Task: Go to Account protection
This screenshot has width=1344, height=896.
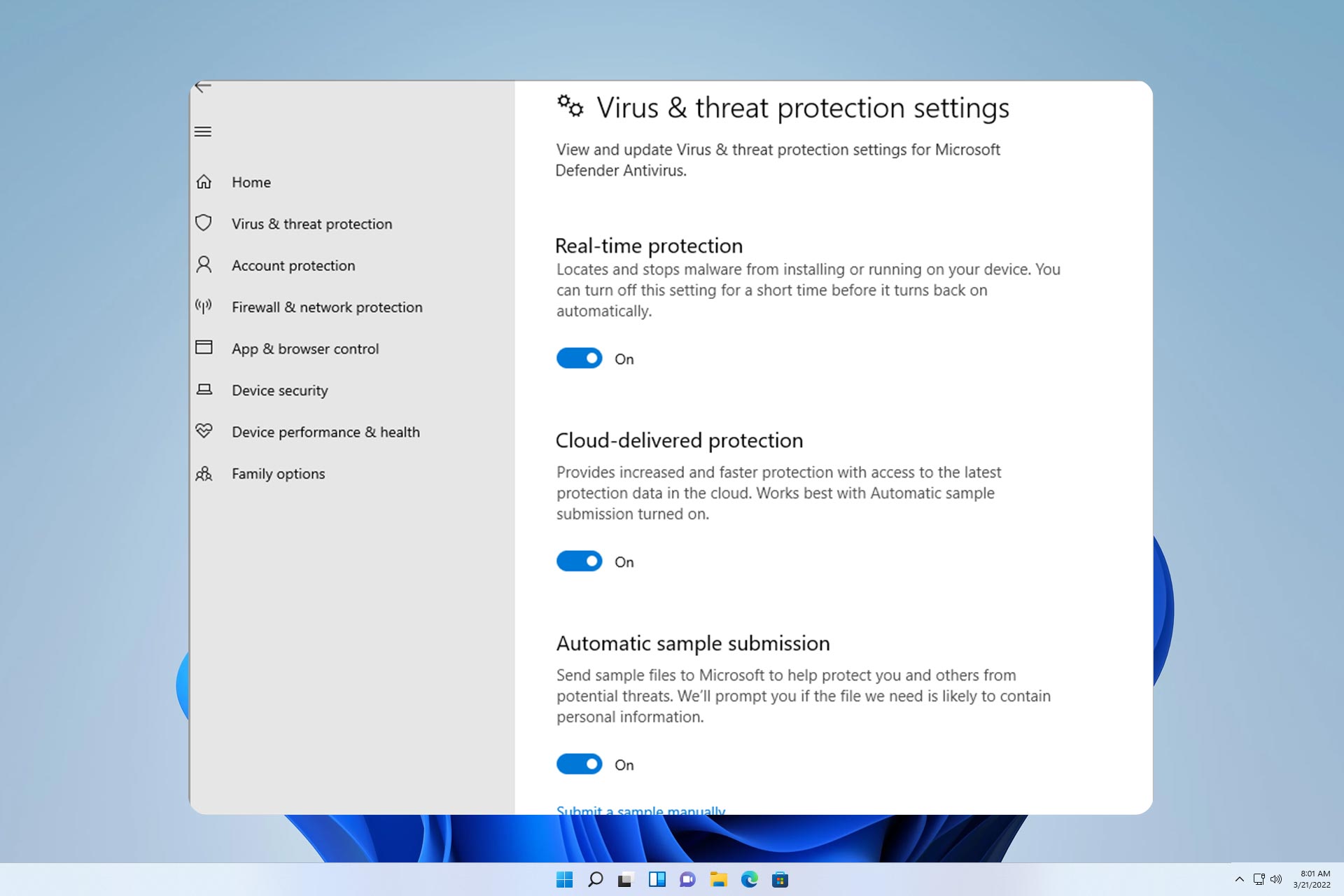Action: click(293, 265)
